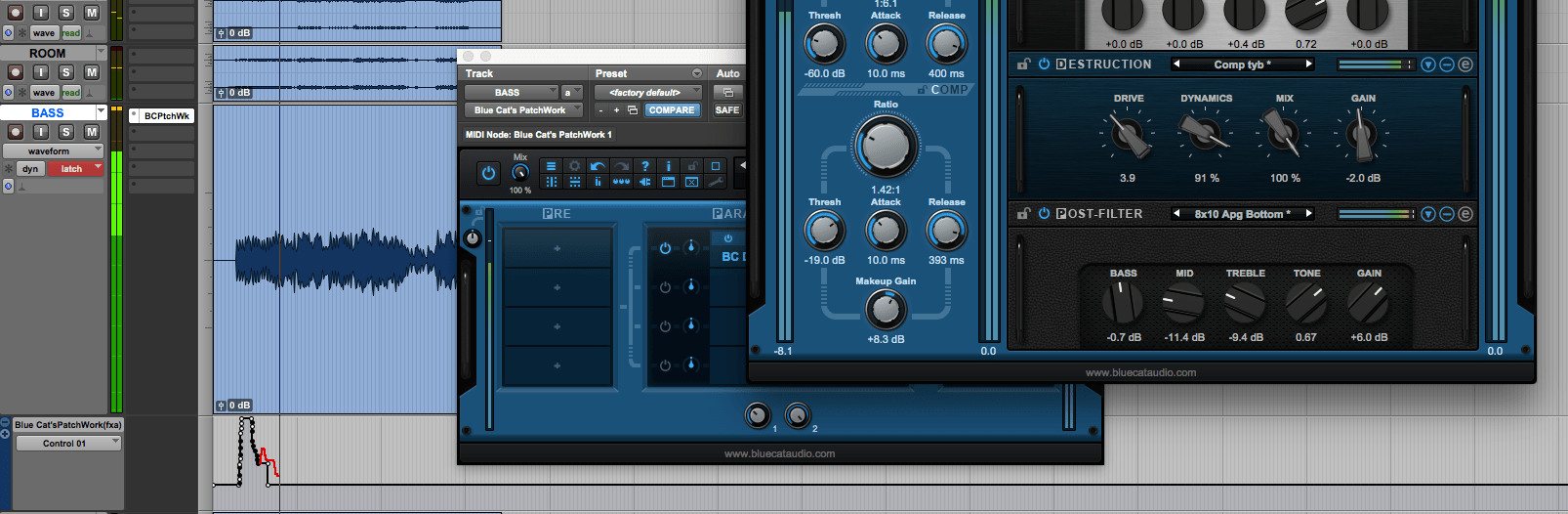Click macro control knob 1 in PatchWork

tap(758, 415)
